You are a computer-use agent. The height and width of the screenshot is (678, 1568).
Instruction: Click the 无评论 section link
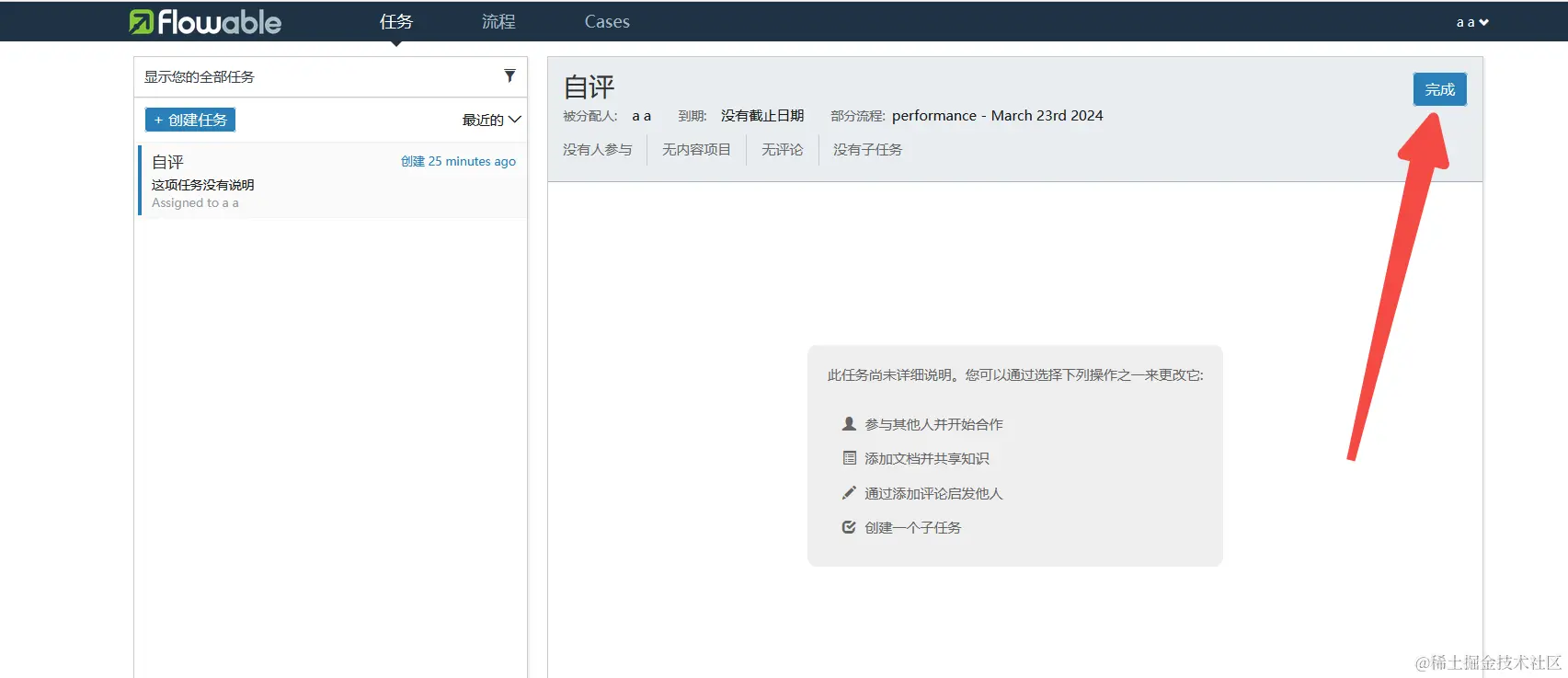pos(783,149)
